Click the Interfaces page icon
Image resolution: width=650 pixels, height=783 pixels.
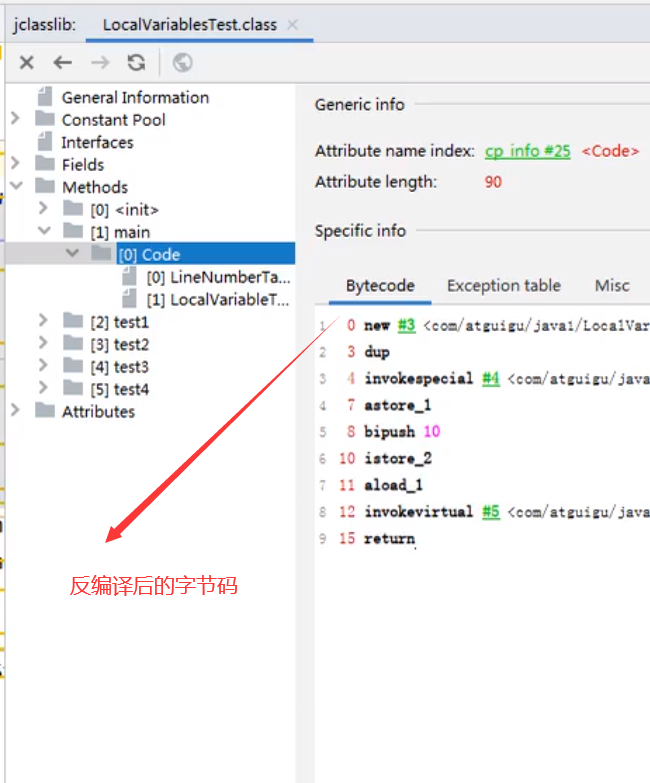pyautogui.click(x=45, y=141)
